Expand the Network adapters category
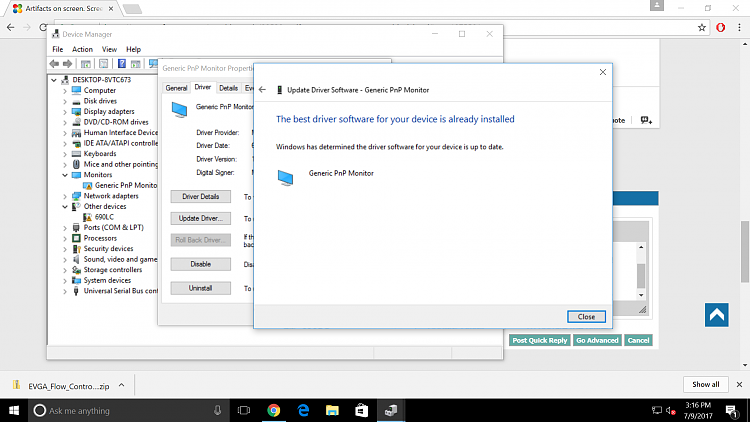The image size is (750, 422). [65, 196]
